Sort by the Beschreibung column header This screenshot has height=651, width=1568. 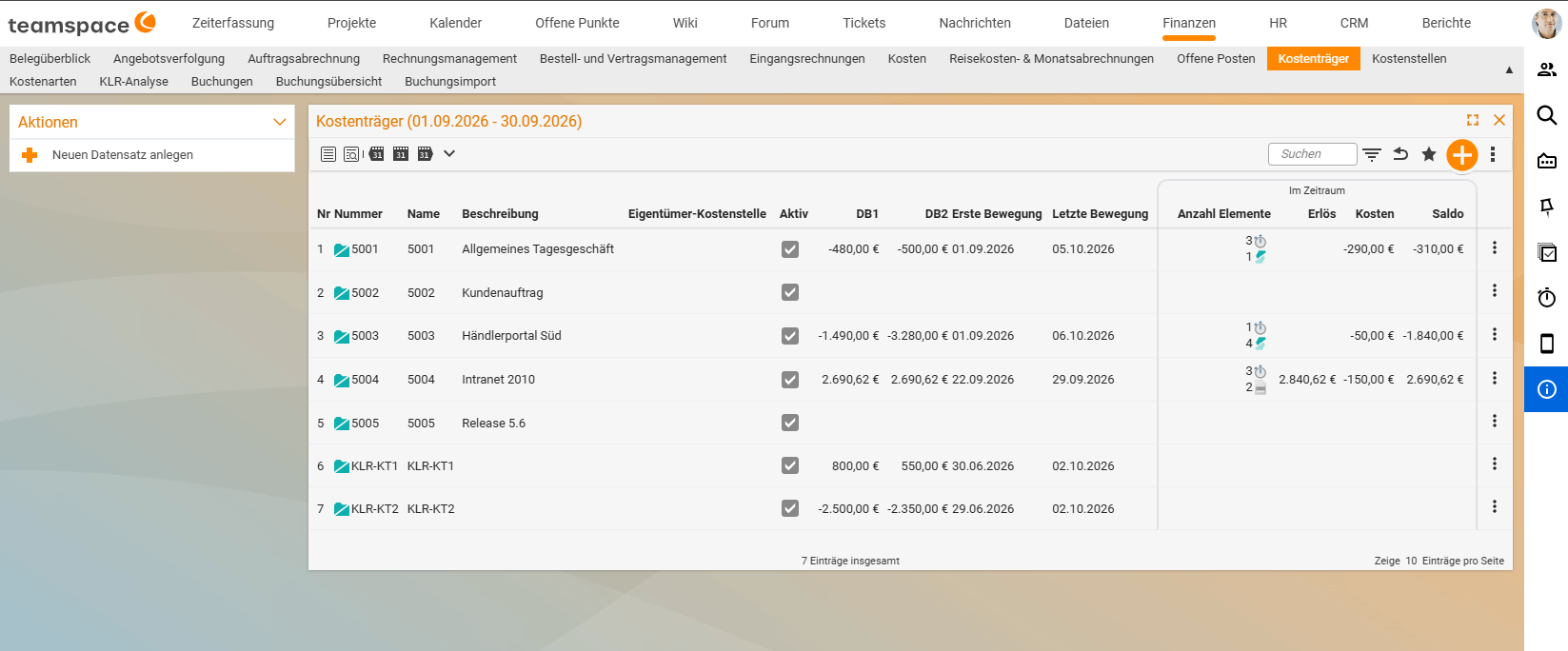click(500, 214)
